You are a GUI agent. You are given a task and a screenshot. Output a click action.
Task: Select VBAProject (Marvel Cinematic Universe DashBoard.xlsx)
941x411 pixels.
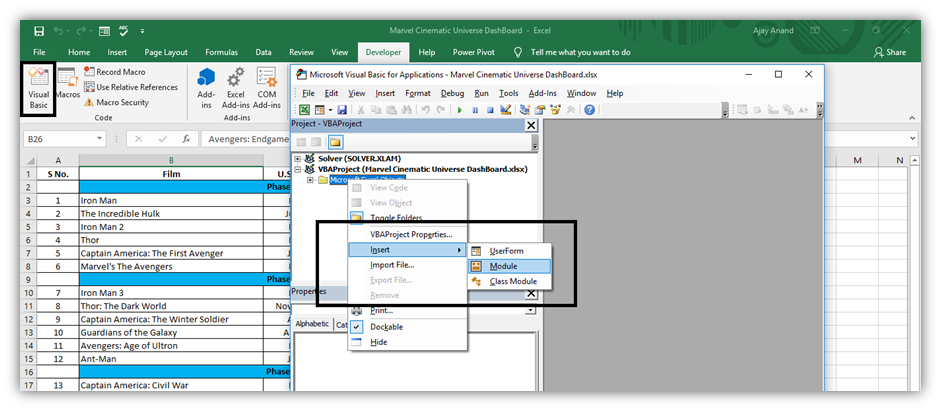422,169
